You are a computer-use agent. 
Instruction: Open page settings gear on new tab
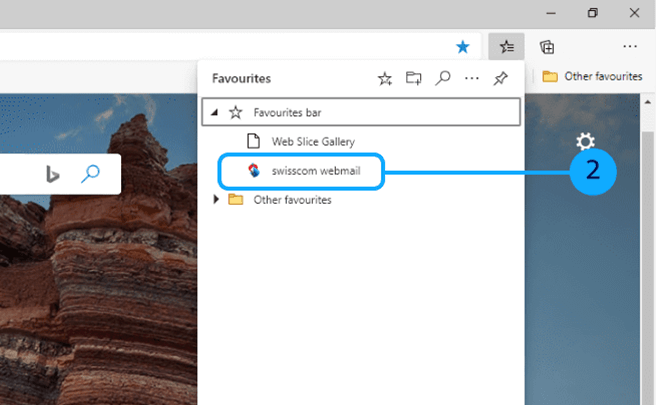pos(586,142)
